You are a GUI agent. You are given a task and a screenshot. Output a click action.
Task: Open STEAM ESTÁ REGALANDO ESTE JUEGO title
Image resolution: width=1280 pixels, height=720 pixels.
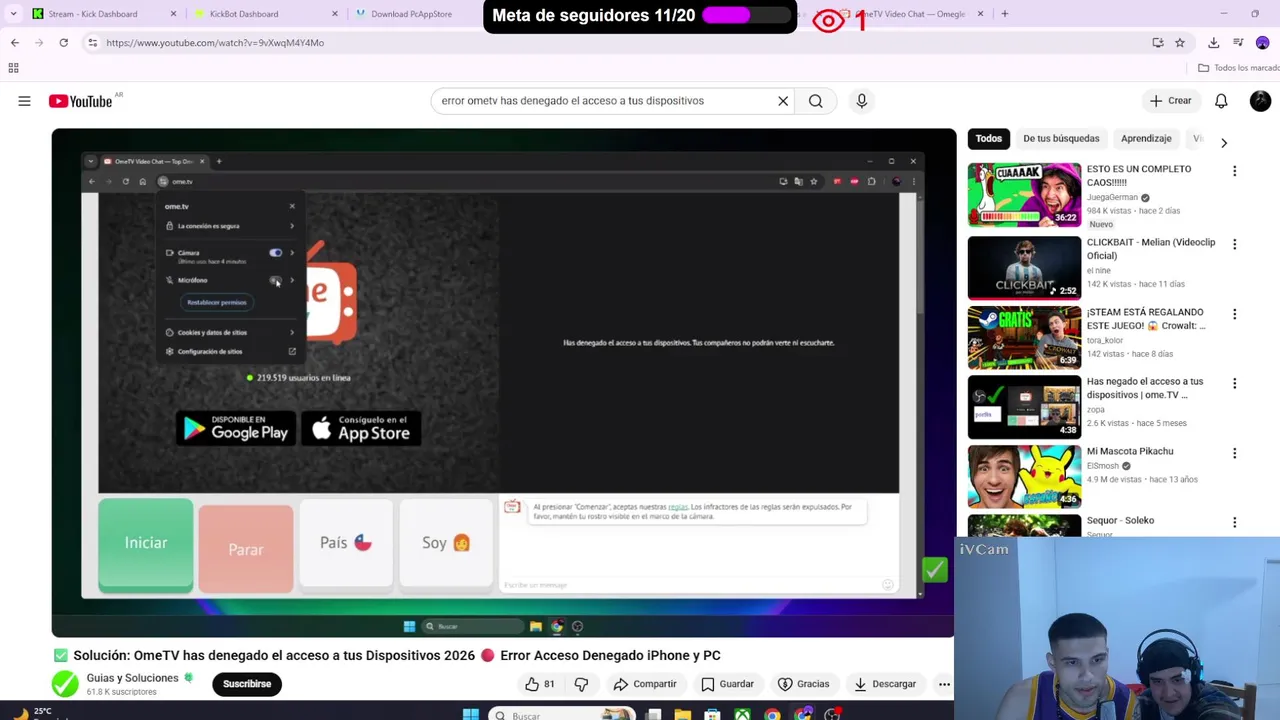[x=1146, y=319]
